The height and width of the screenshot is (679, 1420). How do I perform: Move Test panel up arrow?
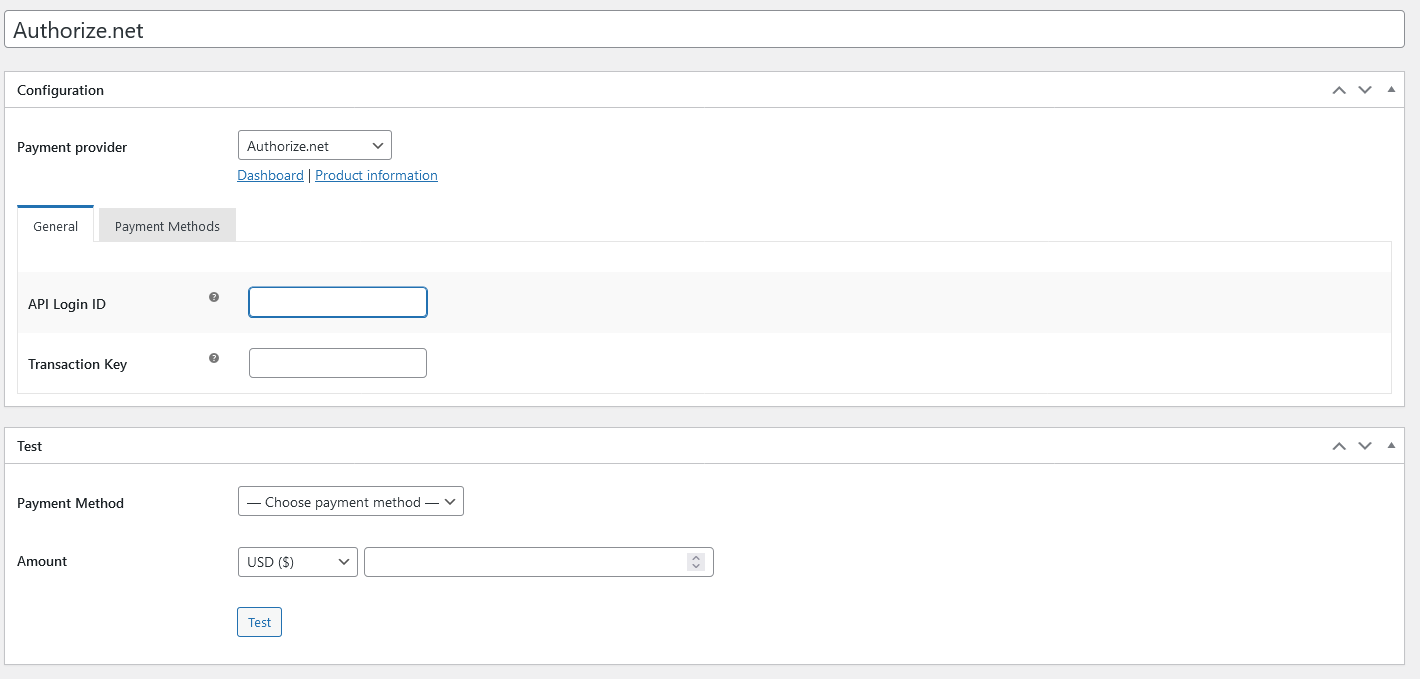tap(1339, 446)
